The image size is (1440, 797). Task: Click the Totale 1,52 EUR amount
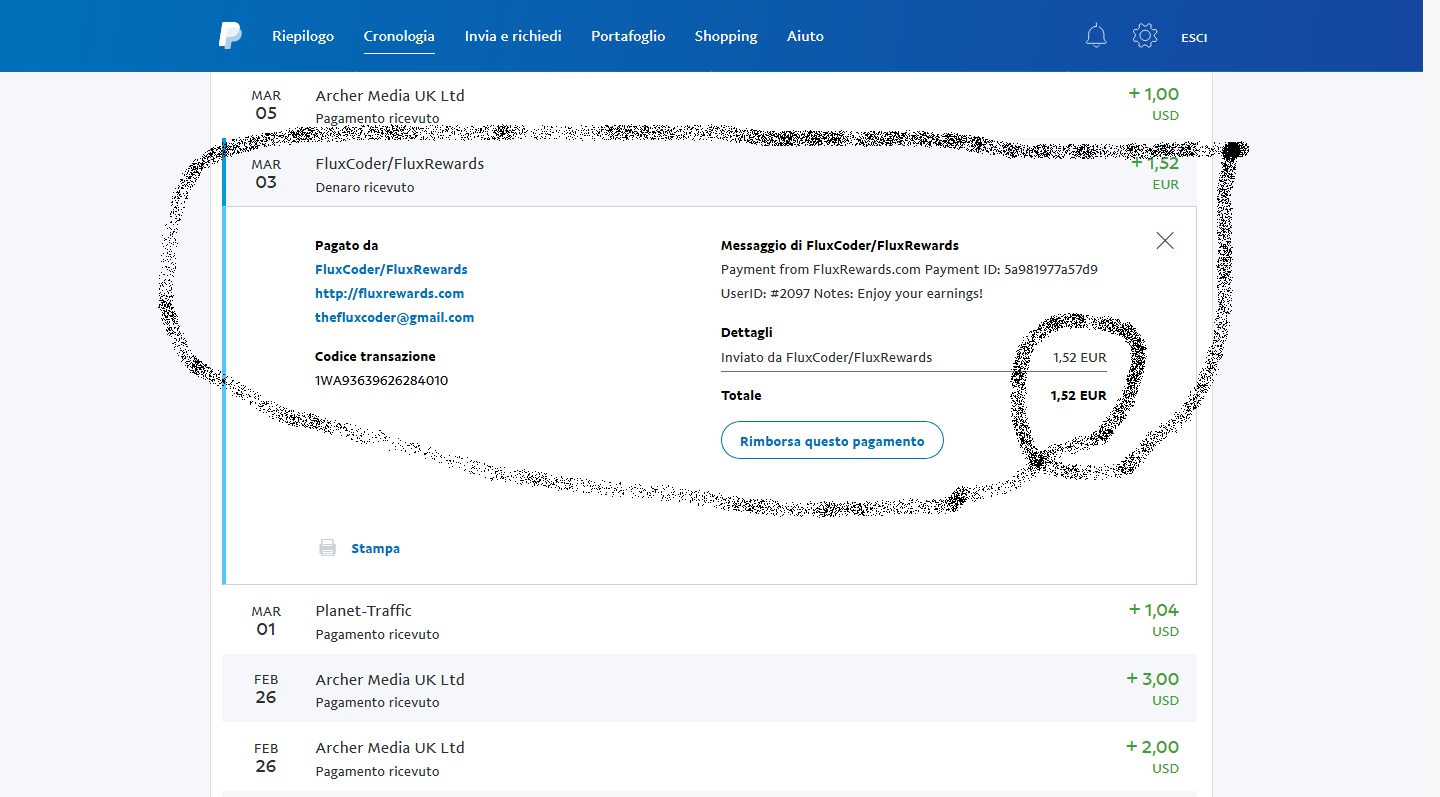pyautogui.click(x=1078, y=395)
